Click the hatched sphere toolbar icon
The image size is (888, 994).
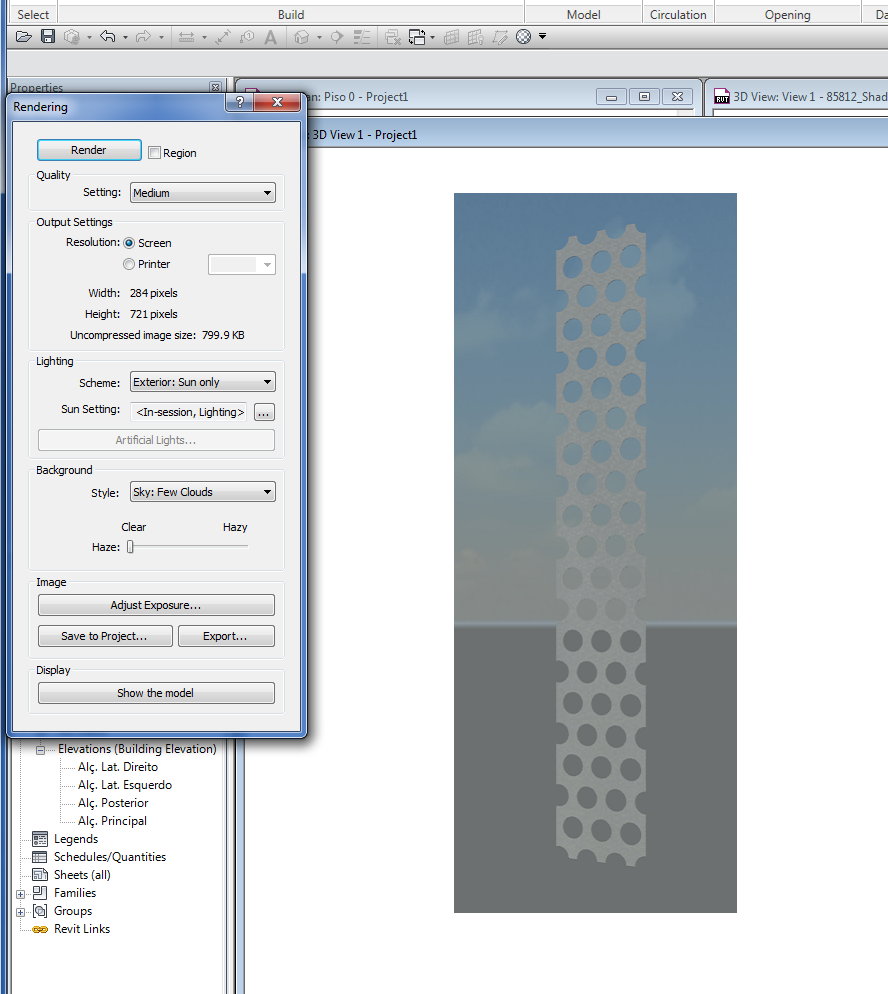524,37
